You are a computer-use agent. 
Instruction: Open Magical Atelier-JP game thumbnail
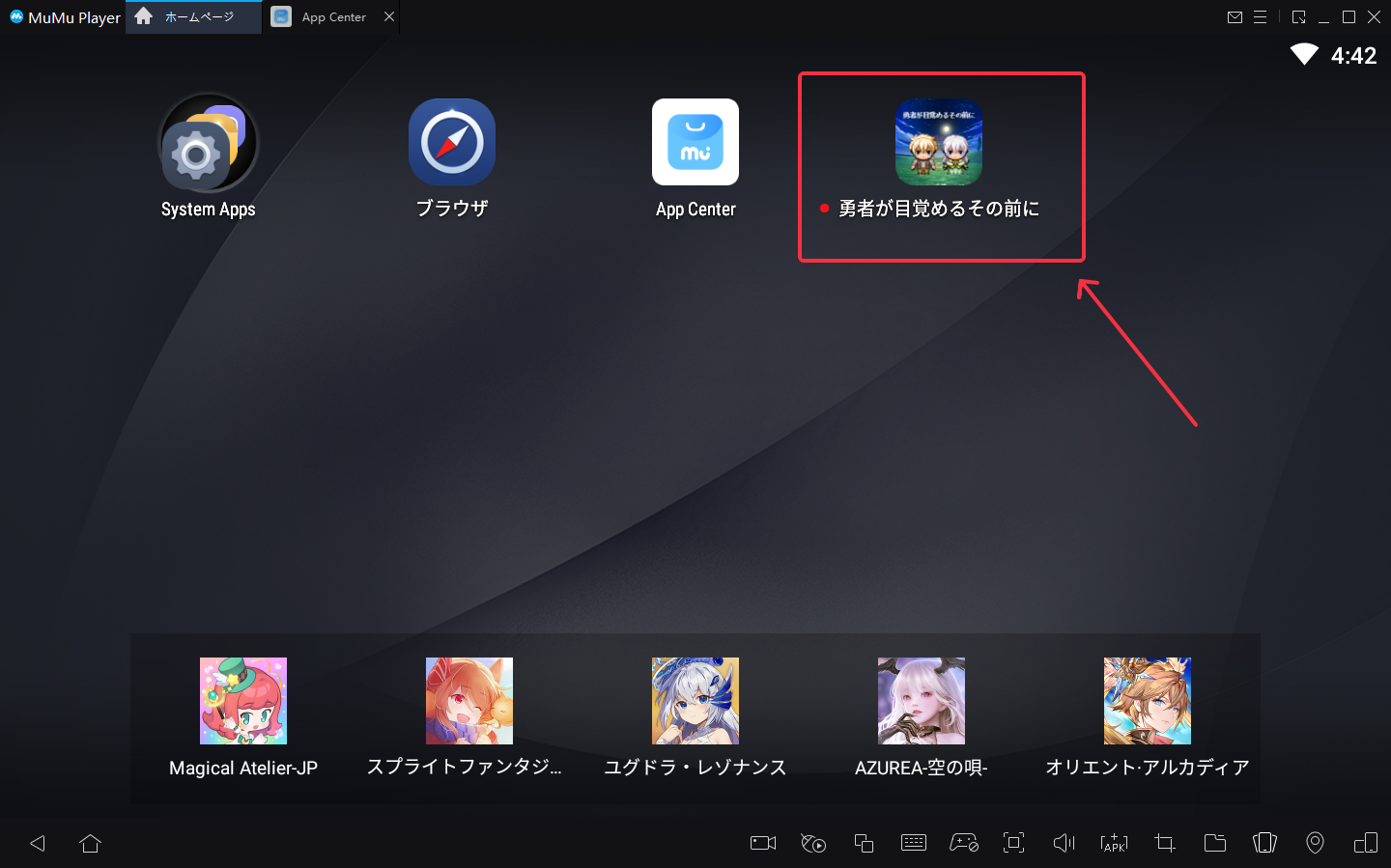click(x=243, y=701)
